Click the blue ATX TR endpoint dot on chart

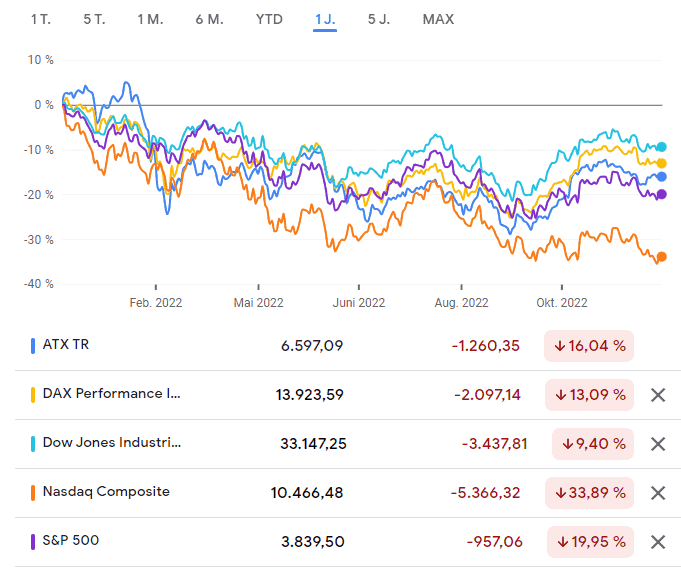coord(661,177)
